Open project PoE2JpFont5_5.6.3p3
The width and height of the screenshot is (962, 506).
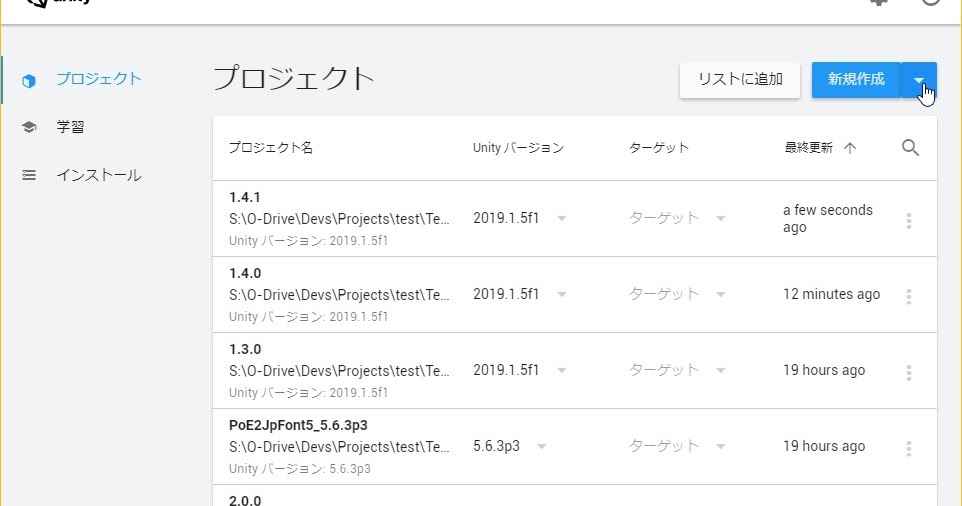pyautogui.click(x=575, y=447)
